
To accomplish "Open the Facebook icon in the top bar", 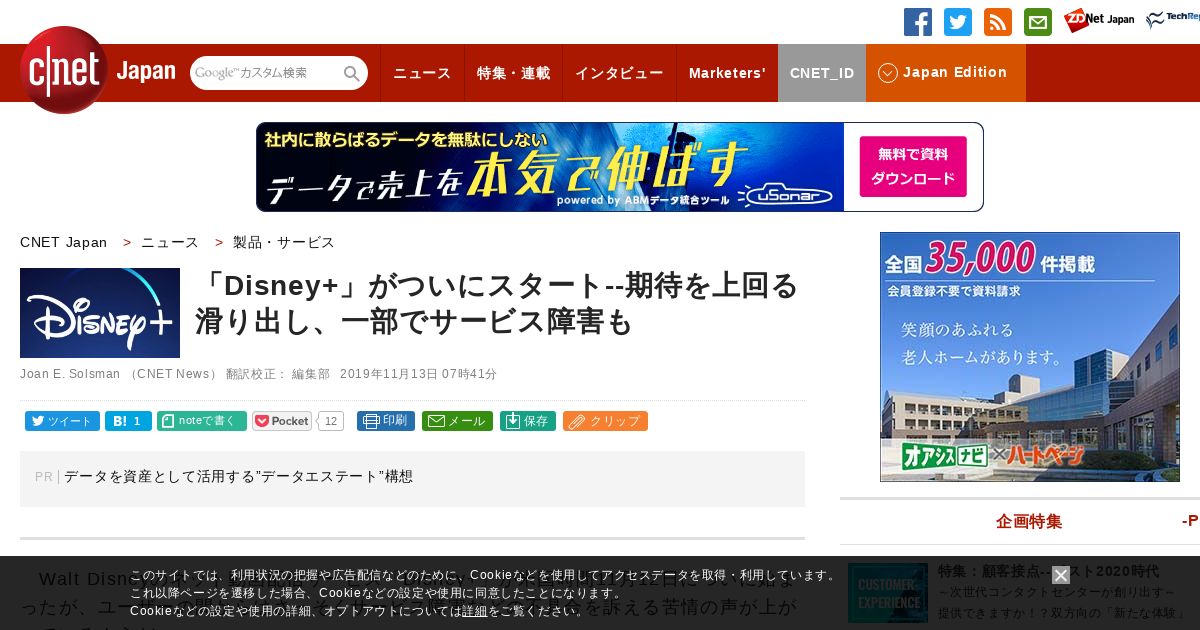I will (x=918, y=22).
